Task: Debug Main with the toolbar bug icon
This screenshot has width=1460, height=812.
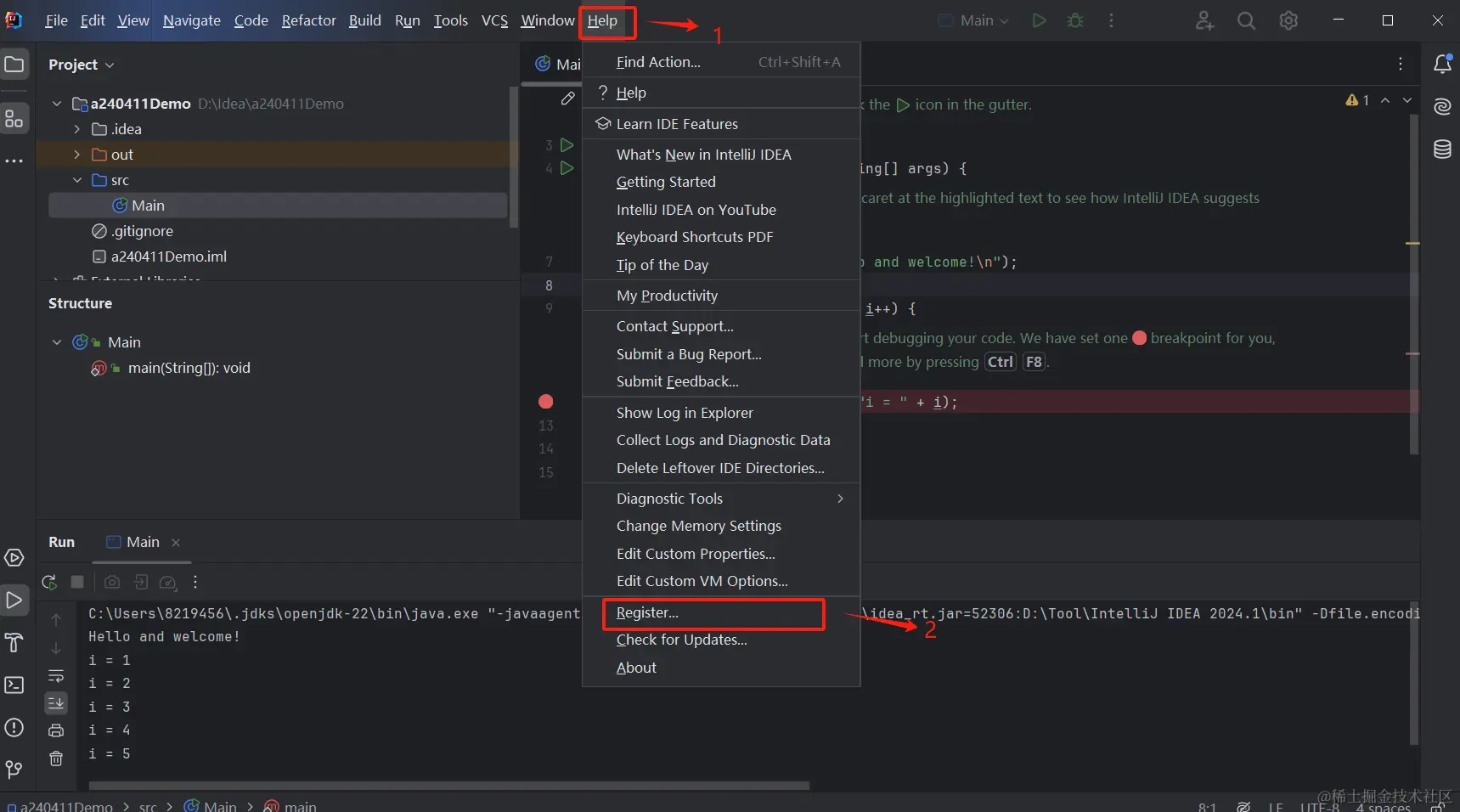Action: pos(1075,20)
